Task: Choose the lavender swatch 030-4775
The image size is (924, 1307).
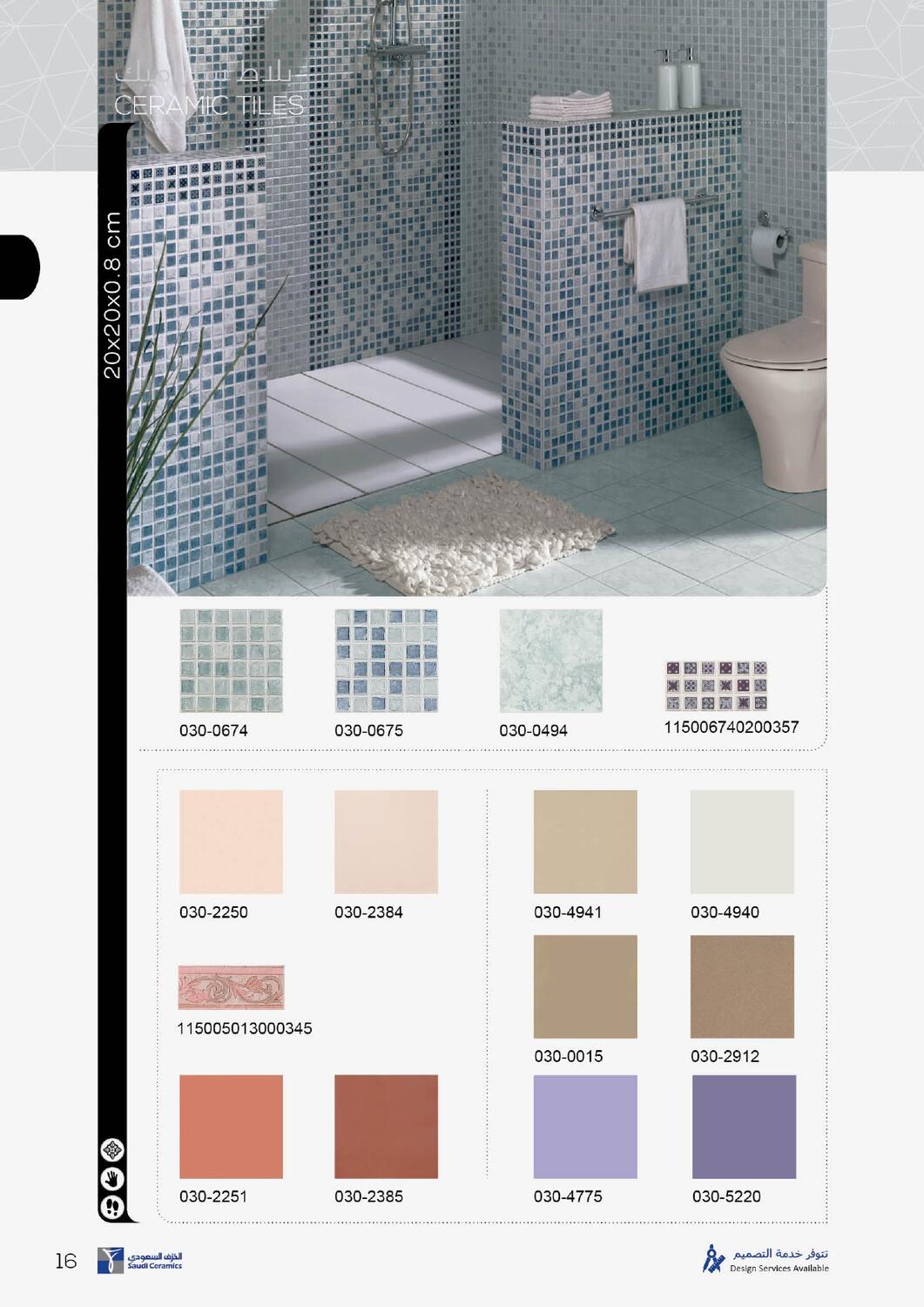Action: click(585, 1127)
